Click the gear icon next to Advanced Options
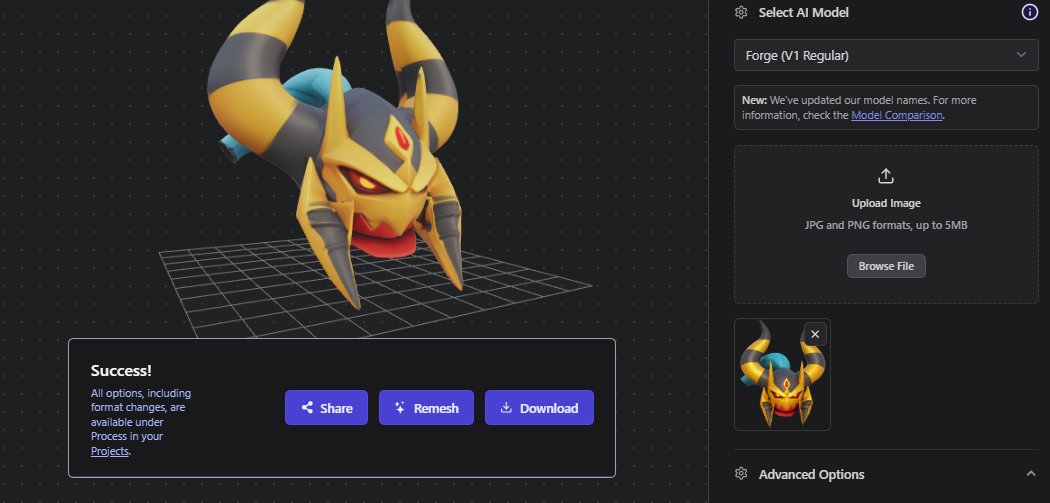 click(741, 474)
